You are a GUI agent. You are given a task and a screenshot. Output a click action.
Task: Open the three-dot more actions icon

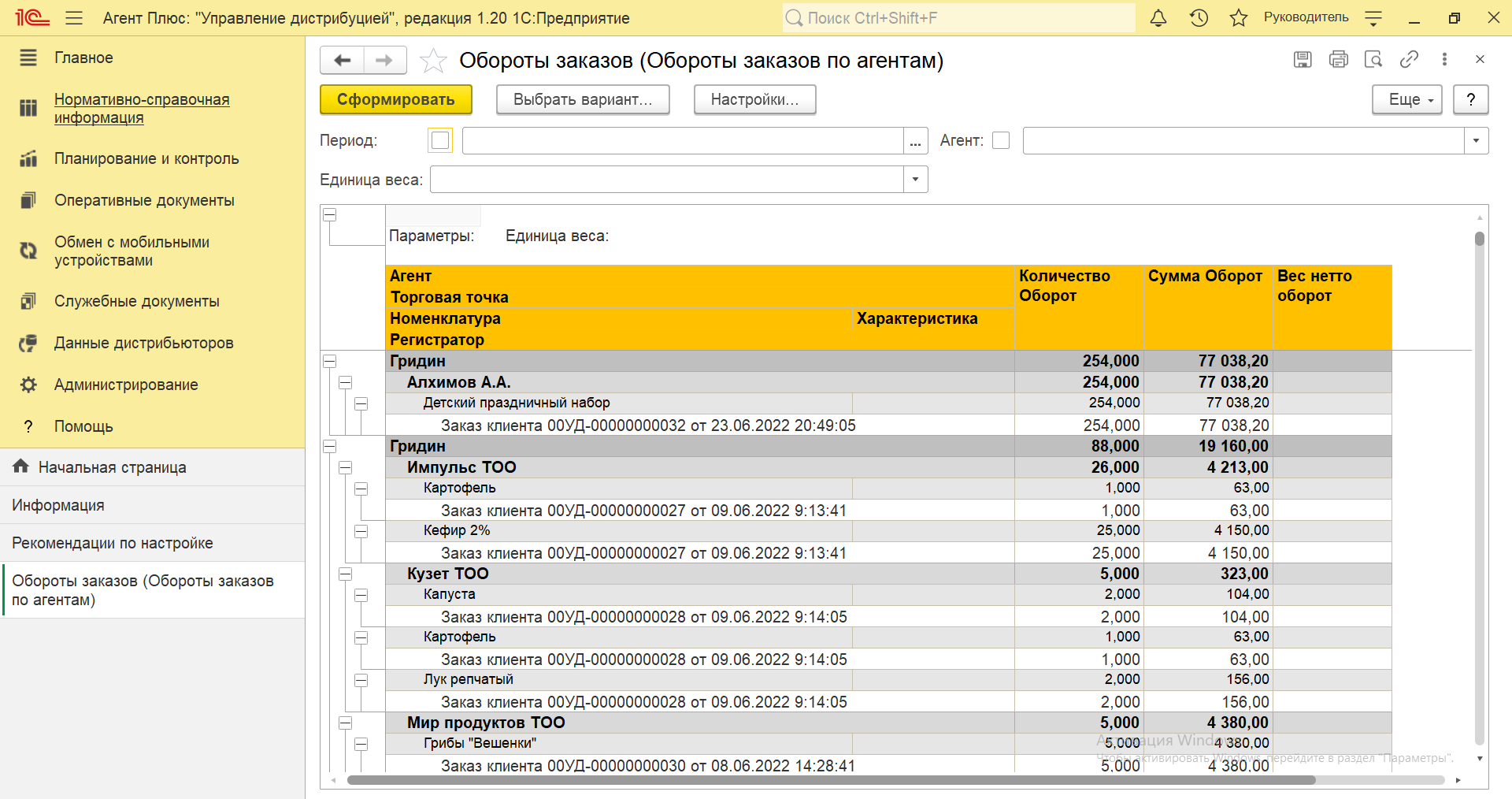(1444, 59)
